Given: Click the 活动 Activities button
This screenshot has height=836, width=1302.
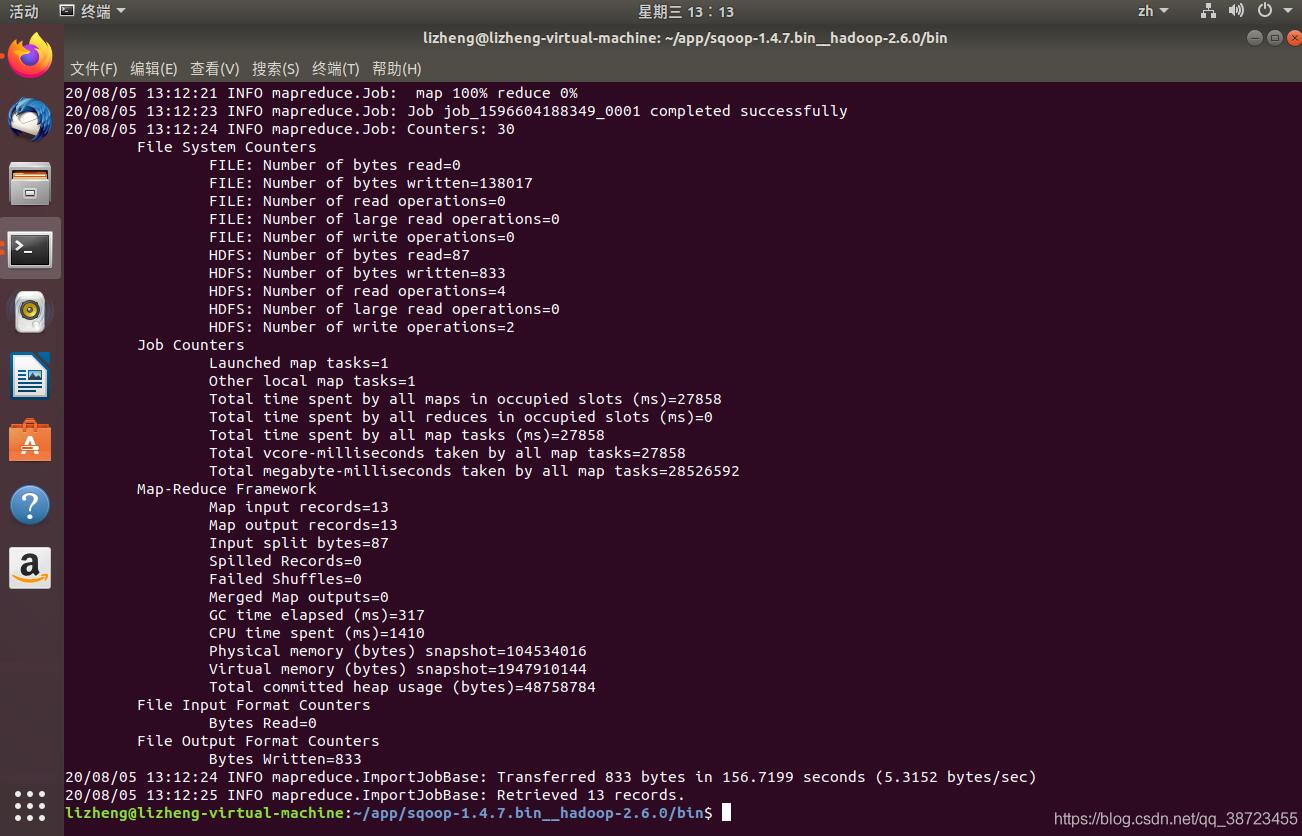Looking at the screenshot, I should (24, 11).
